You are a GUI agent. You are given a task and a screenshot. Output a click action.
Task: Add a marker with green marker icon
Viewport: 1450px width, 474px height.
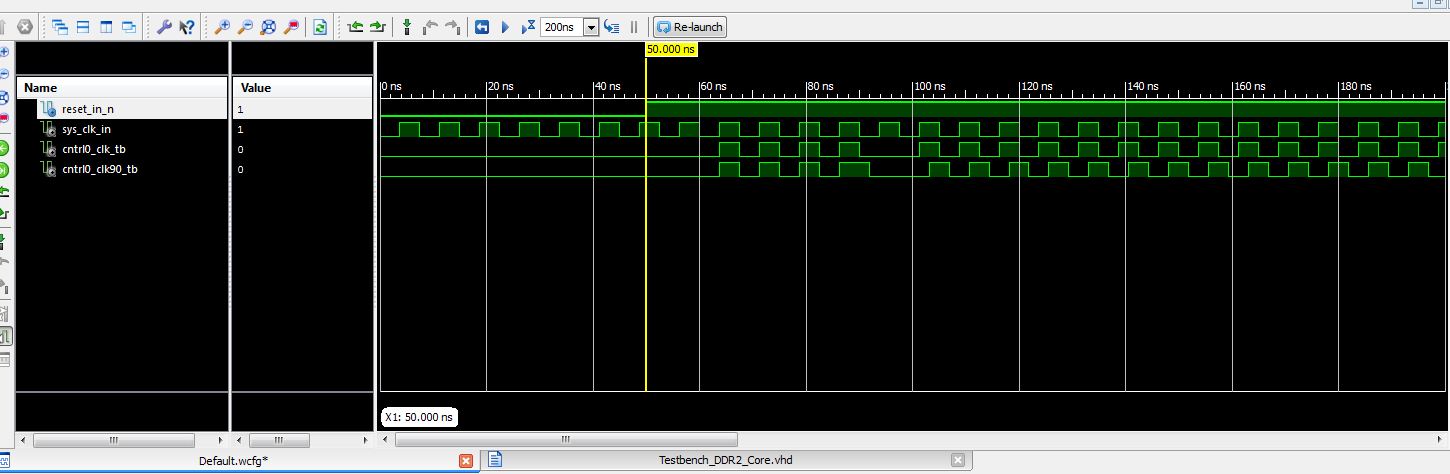407,27
